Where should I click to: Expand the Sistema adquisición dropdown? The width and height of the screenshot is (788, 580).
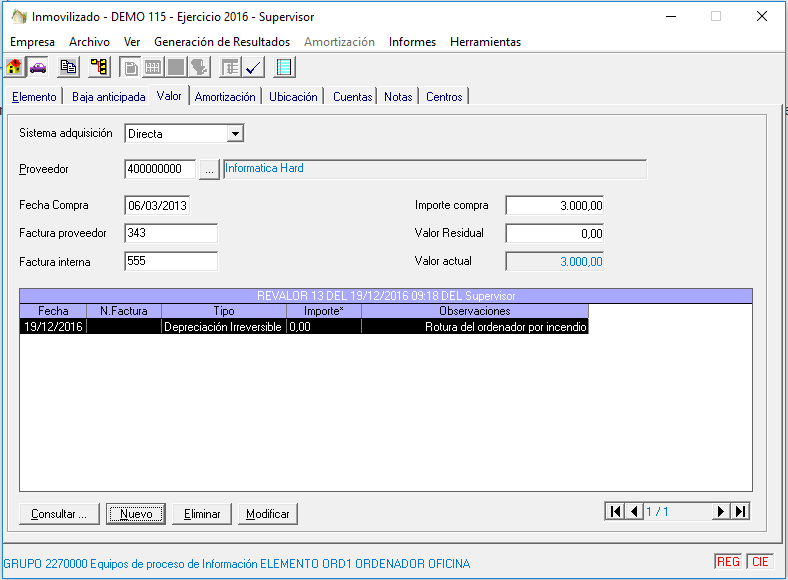[235, 133]
